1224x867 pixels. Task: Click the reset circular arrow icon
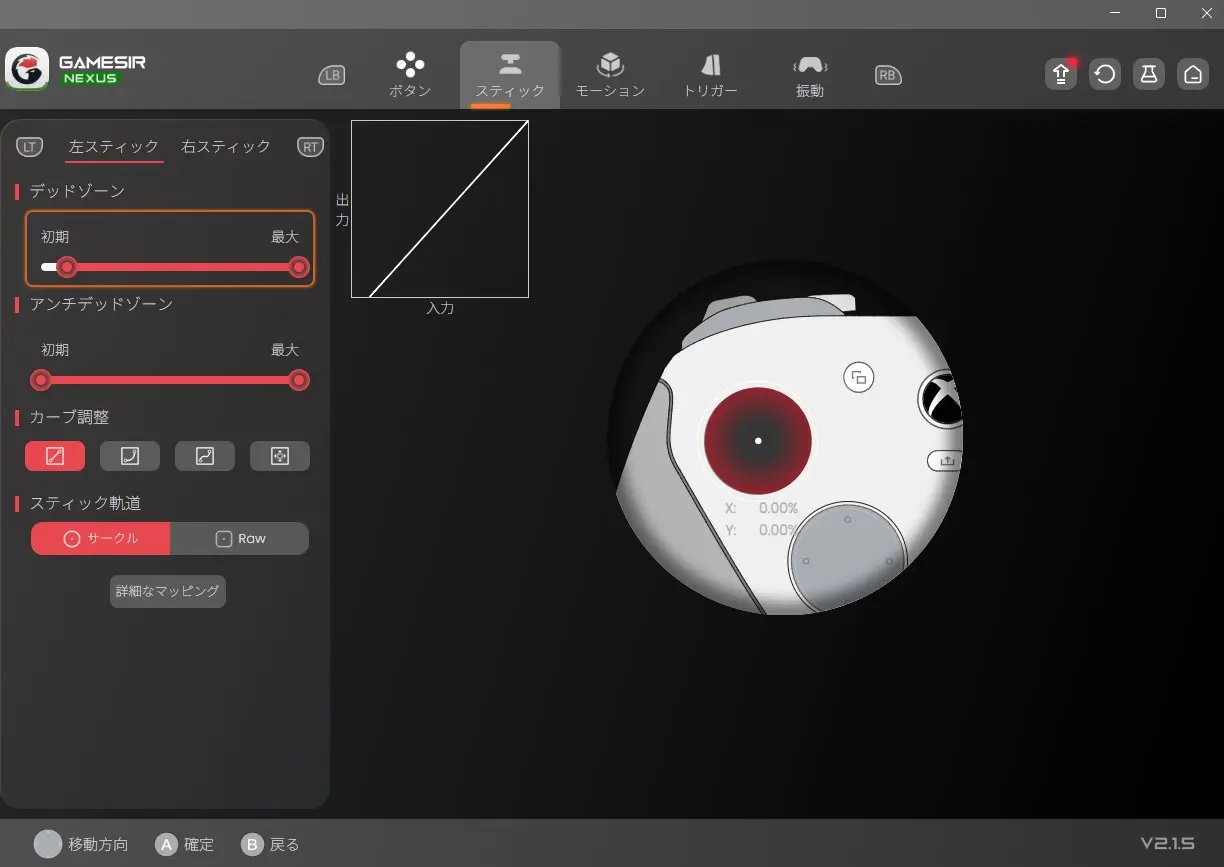click(x=1104, y=75)
